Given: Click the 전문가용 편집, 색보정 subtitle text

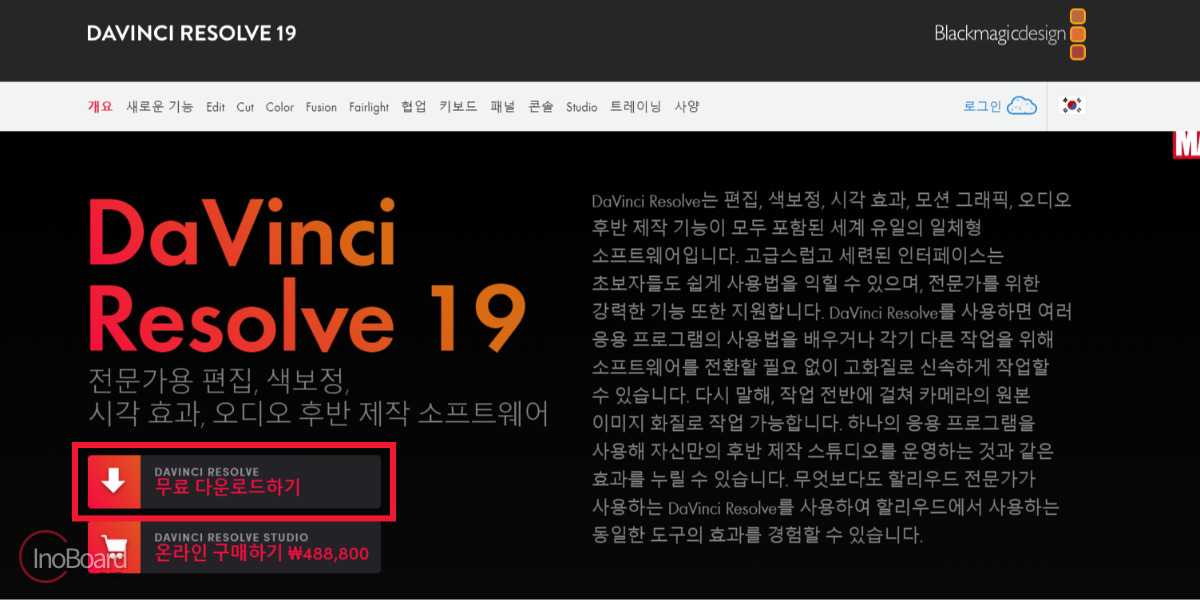Looking at the screenshot, I should pos(318,396).
